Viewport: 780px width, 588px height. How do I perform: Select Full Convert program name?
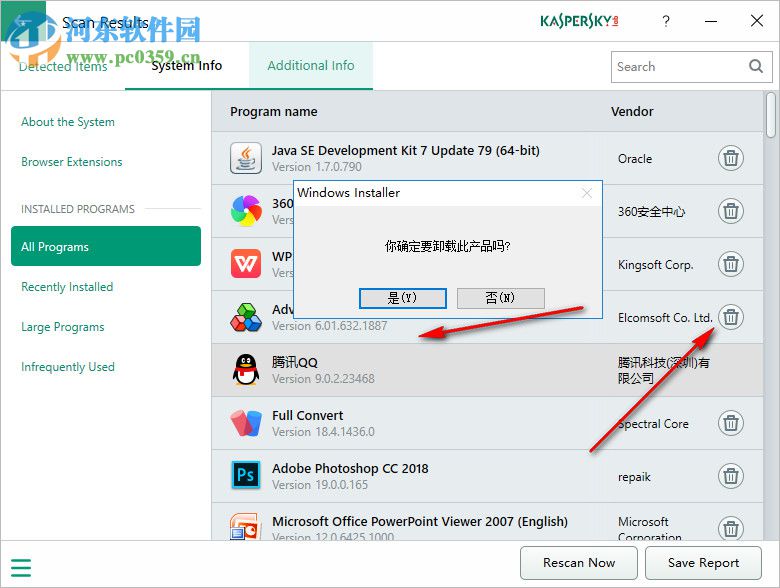pyautogui.click(x=307, y=415)
